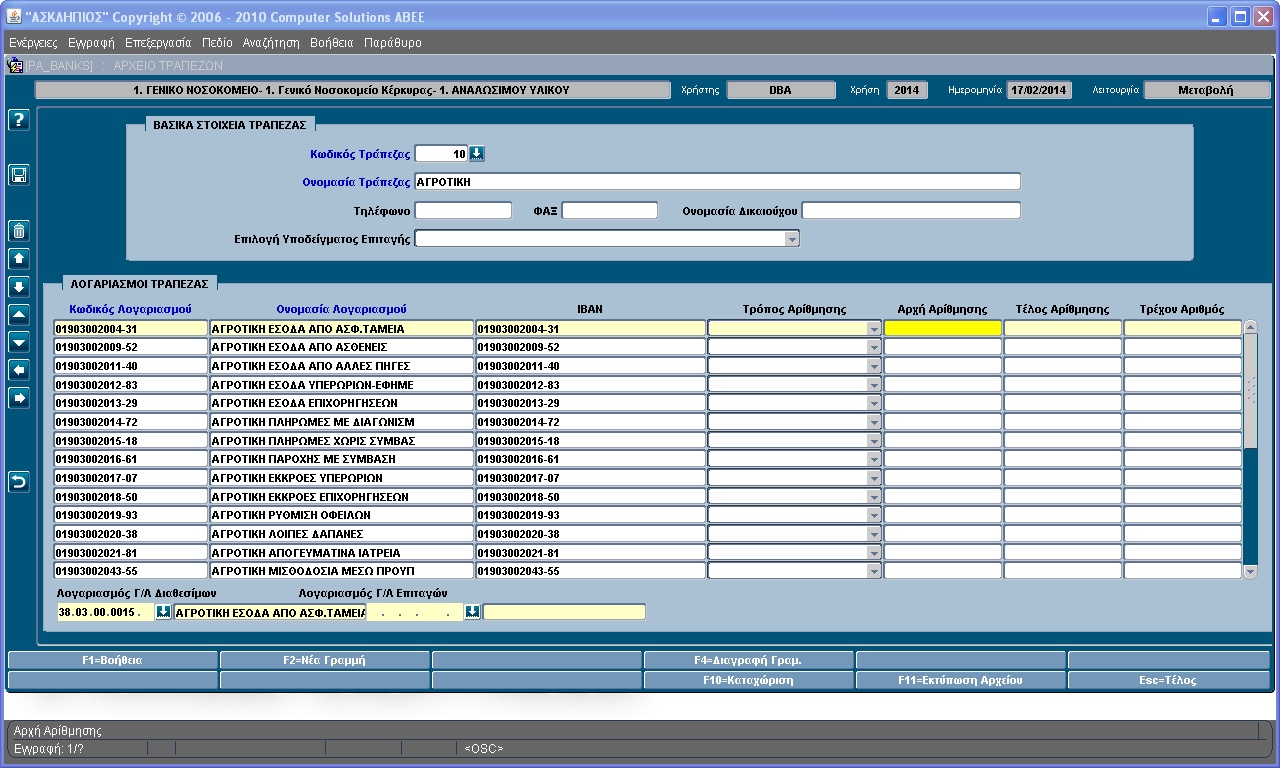Click into the Ονομασία Δικαιούχου field
This screenshot has height=768, width=1280.
(911, 210)
